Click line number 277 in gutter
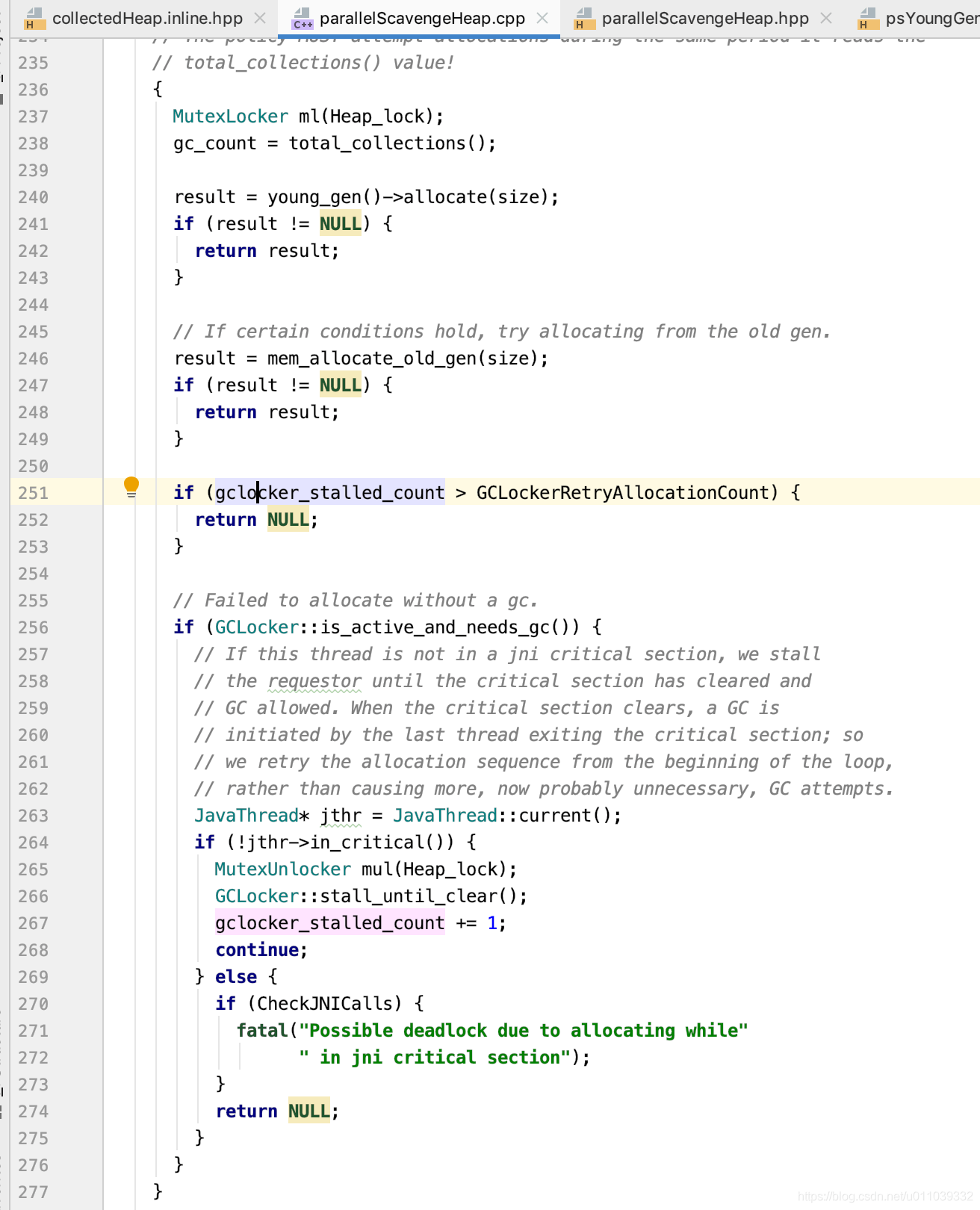 (x=34, y=1192)
